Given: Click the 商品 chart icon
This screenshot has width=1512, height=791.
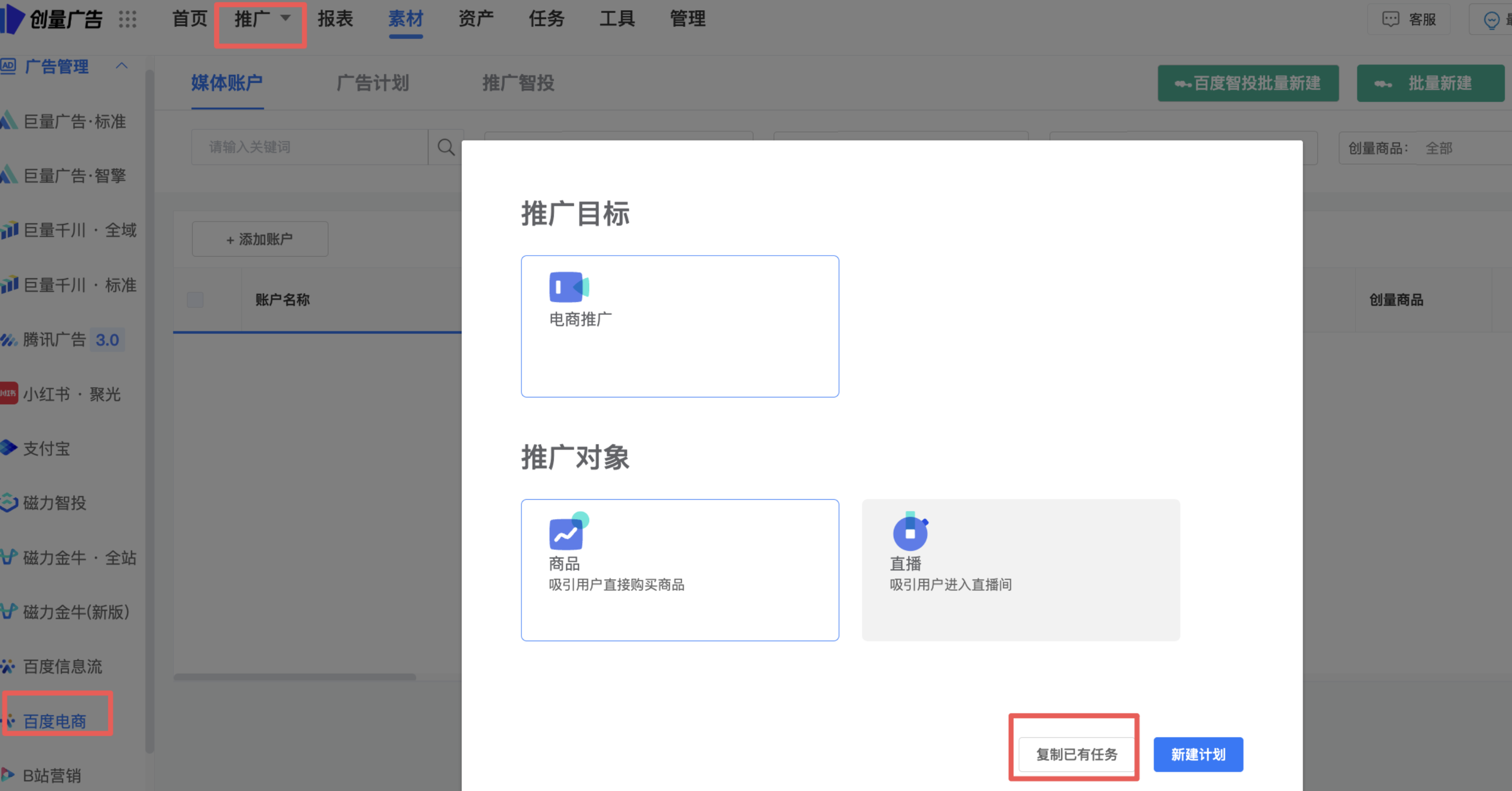Looking at the screenshot, I should pos(568,531).
